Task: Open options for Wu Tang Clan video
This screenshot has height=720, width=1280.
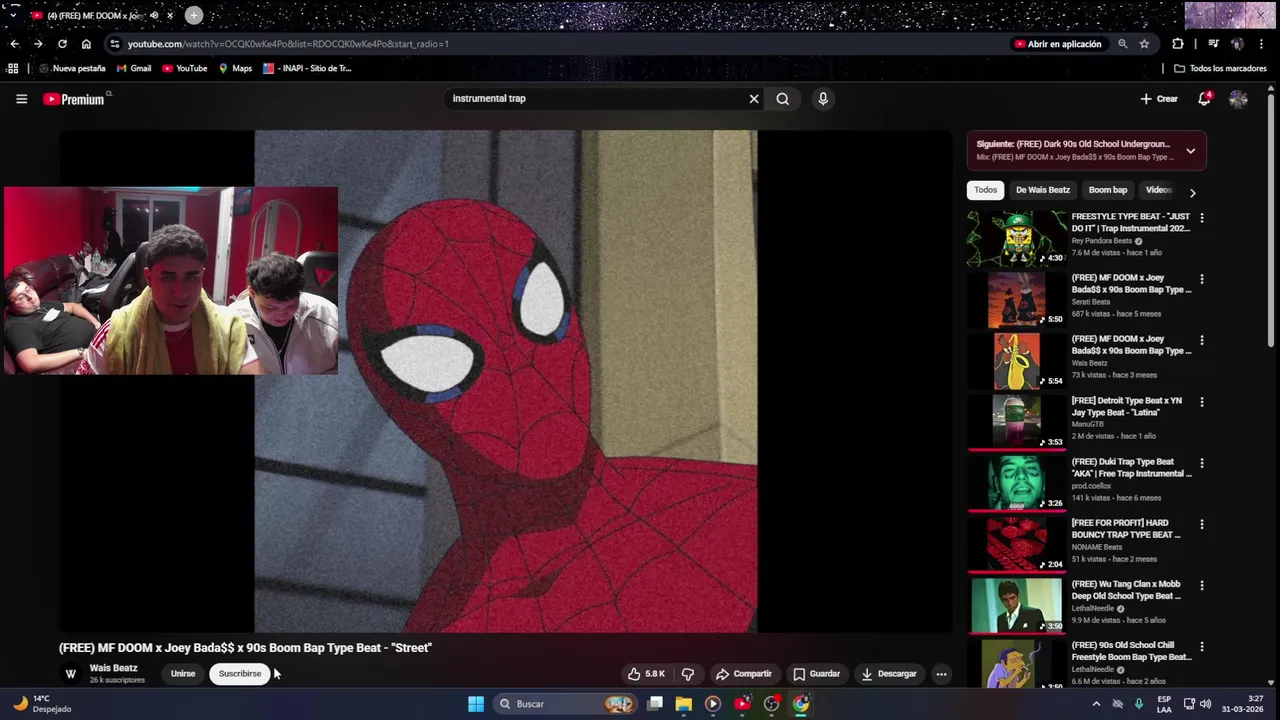Action: (x=1202, y=585)
